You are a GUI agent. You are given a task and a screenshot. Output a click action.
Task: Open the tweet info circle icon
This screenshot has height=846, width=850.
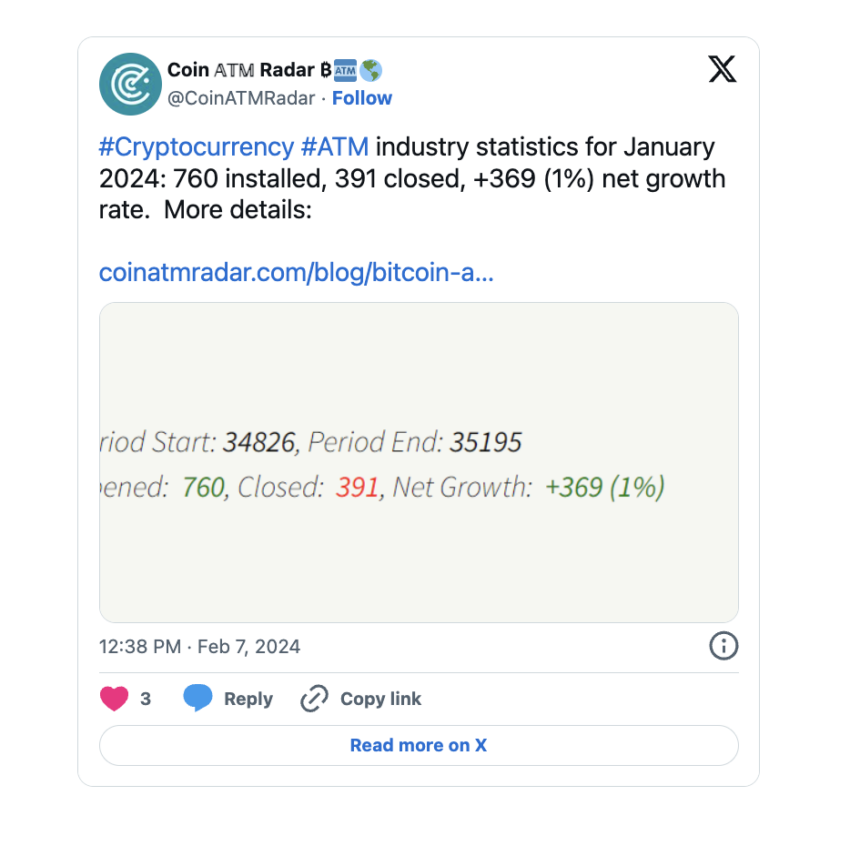[x=724, y=646]
